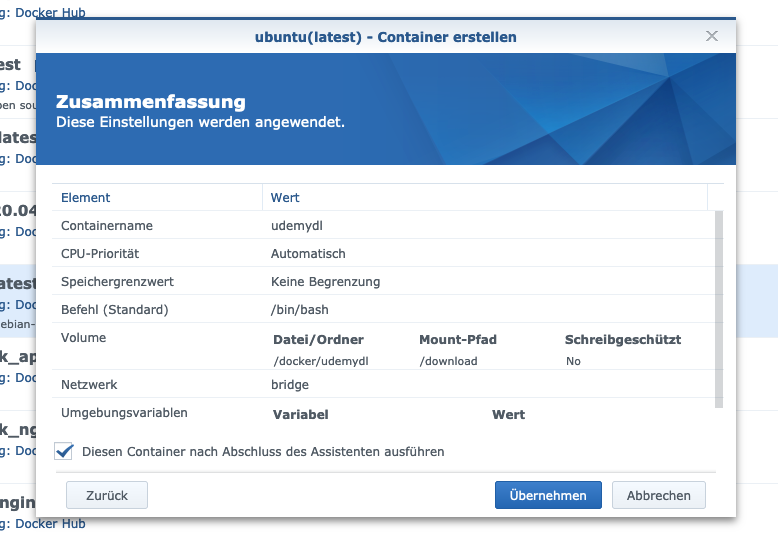Select the Containername row label
Viewport: 778px width, 544px height.
pos(107,226)
